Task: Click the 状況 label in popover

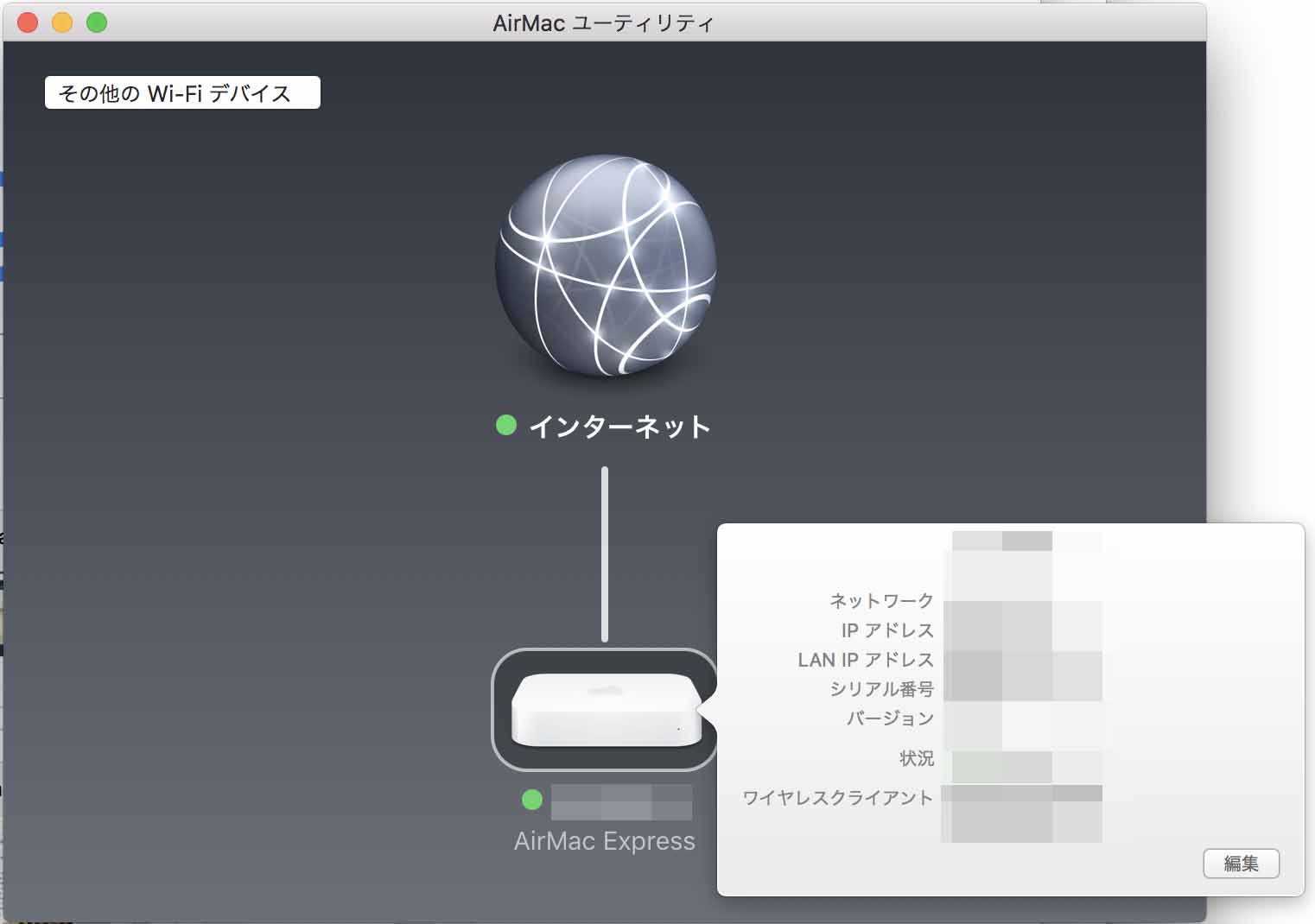Action: [x=917, y=758]
